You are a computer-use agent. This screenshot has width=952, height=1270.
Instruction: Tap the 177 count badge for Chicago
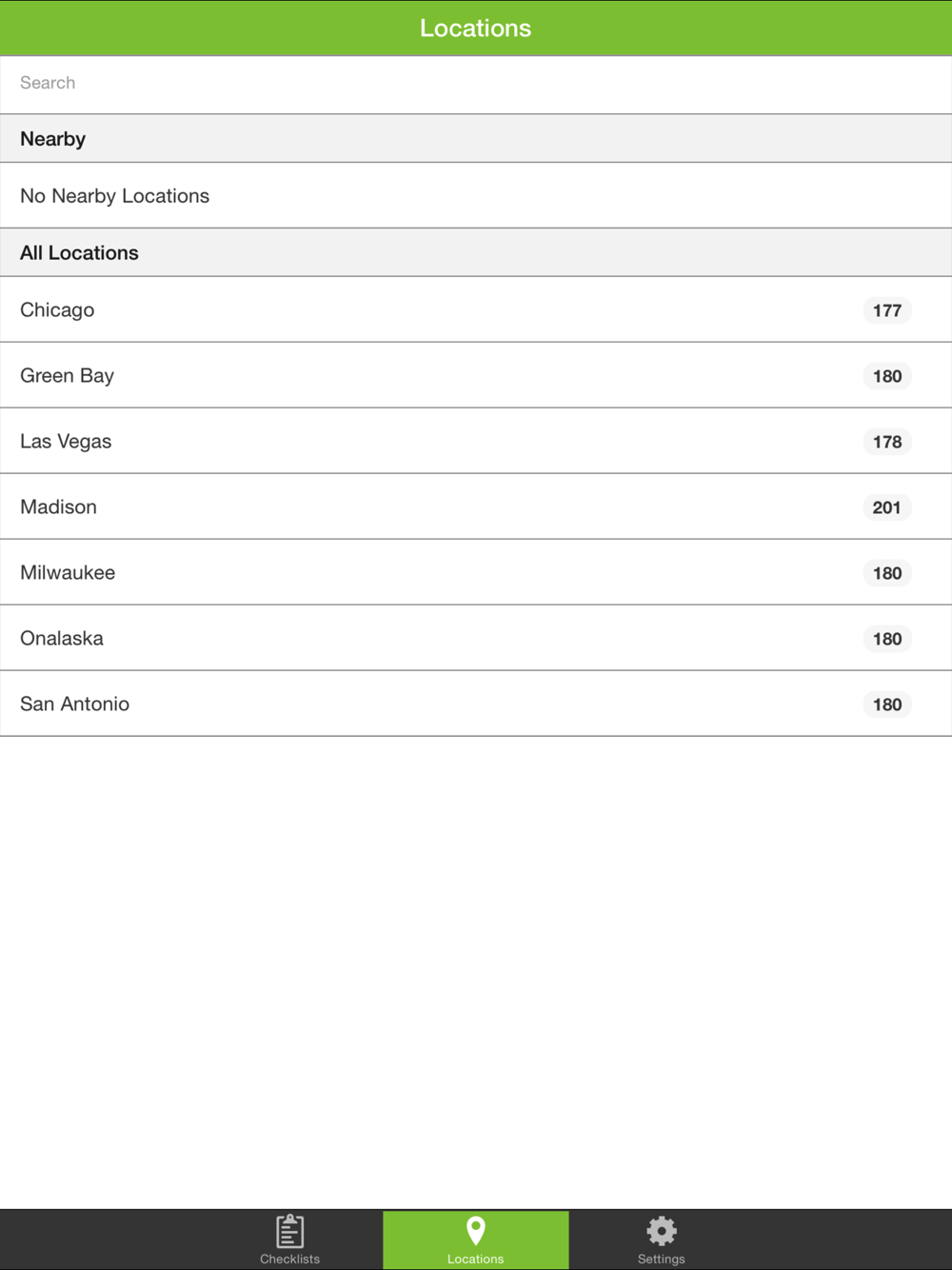point(887,310)
